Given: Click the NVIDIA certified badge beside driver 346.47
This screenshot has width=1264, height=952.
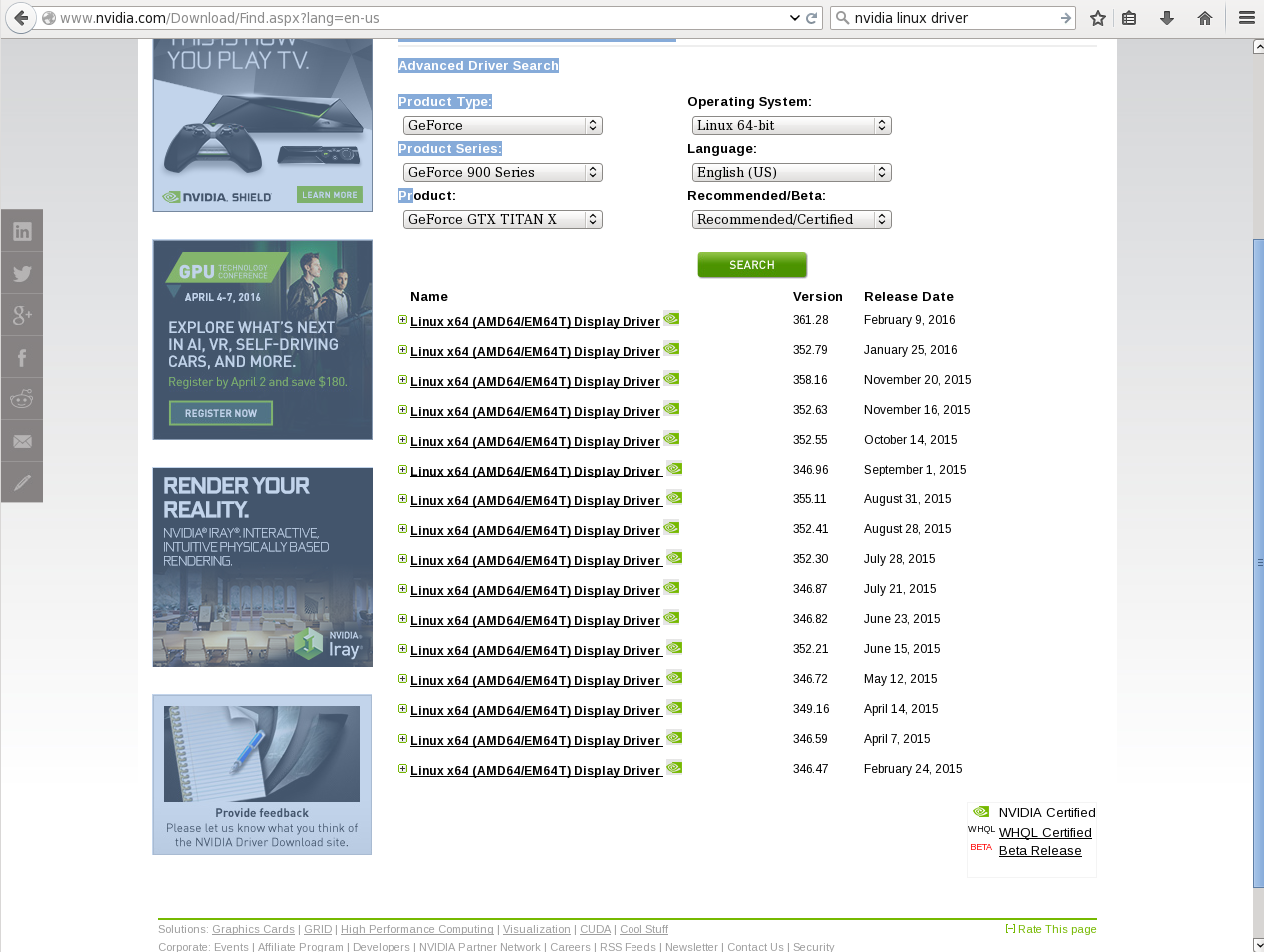Looking at the screenshot, I should [674, 767].
